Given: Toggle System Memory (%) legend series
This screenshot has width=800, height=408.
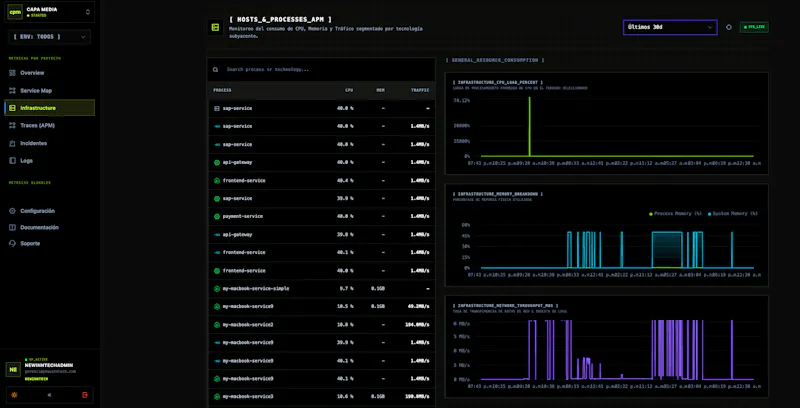Looking at the screenshot, I should click(733, 214).
